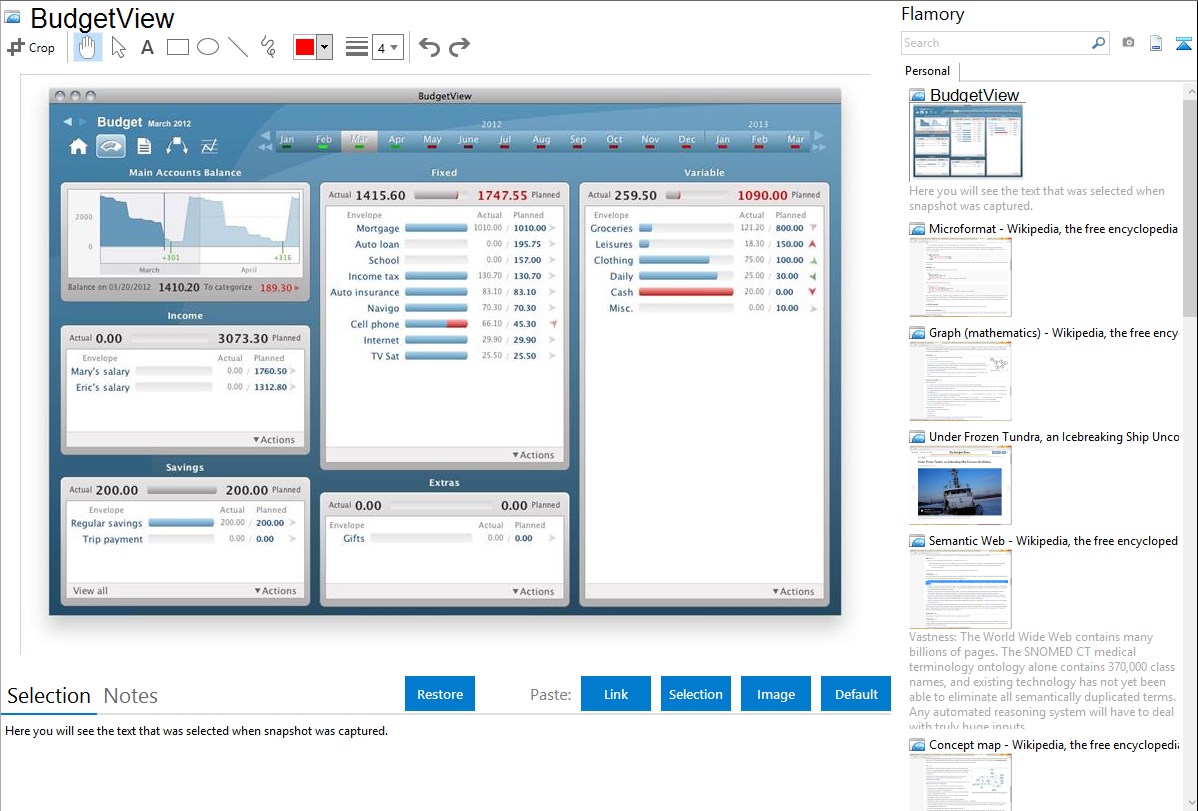Select Dec in the month timeline
Viewport: 1198px width, 811px height.
(x=687, y=140)
